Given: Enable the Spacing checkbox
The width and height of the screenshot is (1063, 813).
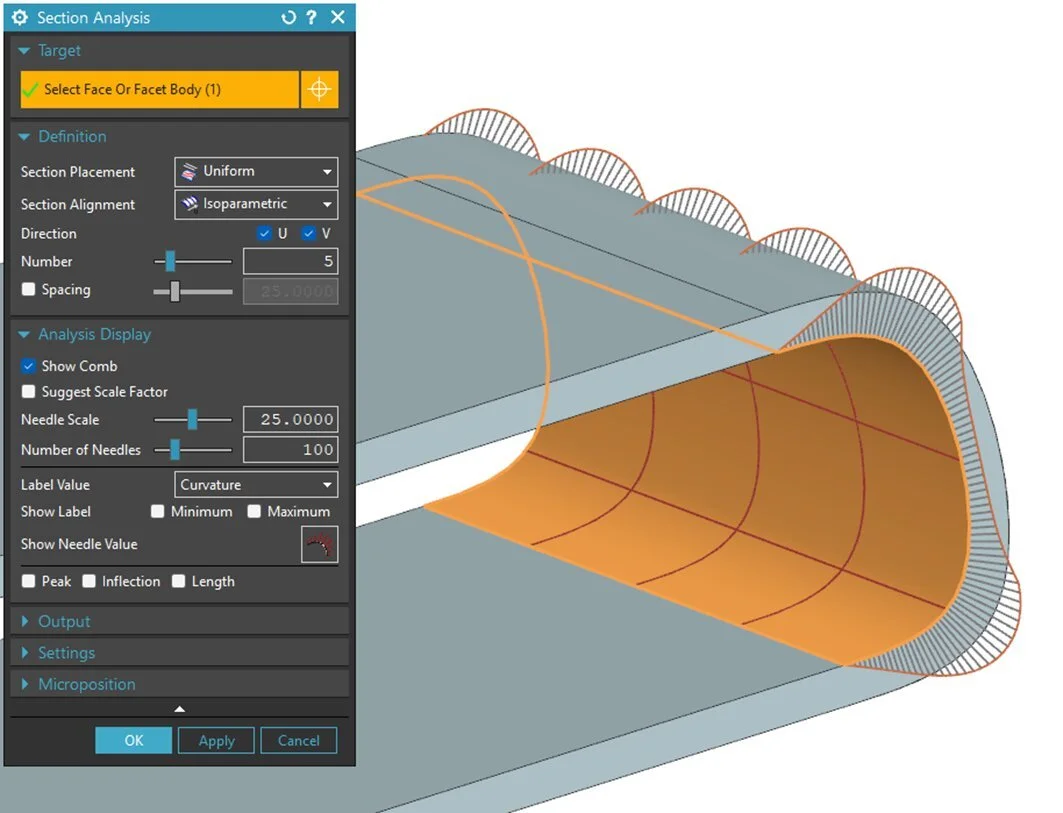Looking at the screenshot, I should pos(28,289).
